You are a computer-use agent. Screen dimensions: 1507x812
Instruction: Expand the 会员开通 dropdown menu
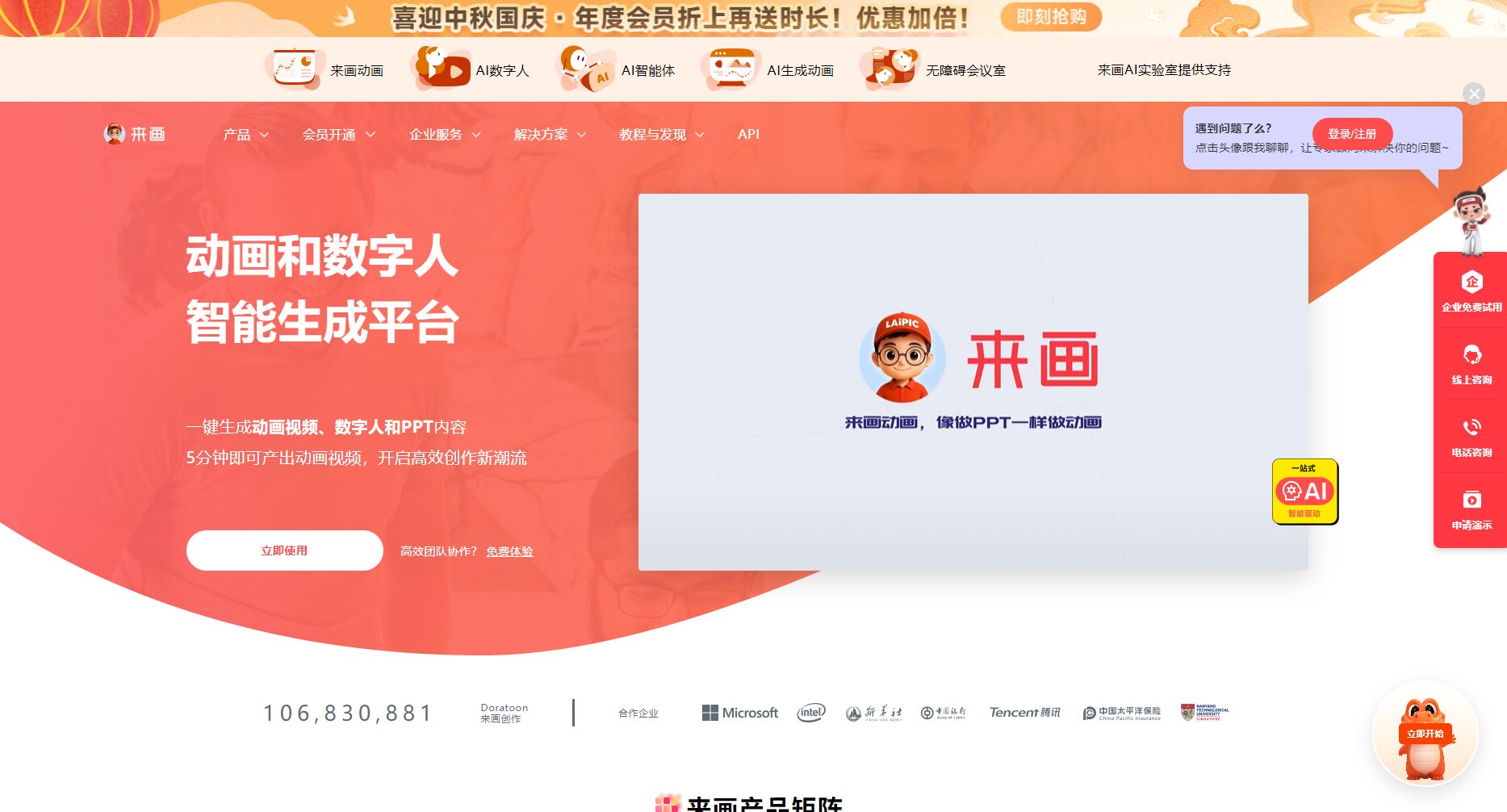[x=339, y=135]
